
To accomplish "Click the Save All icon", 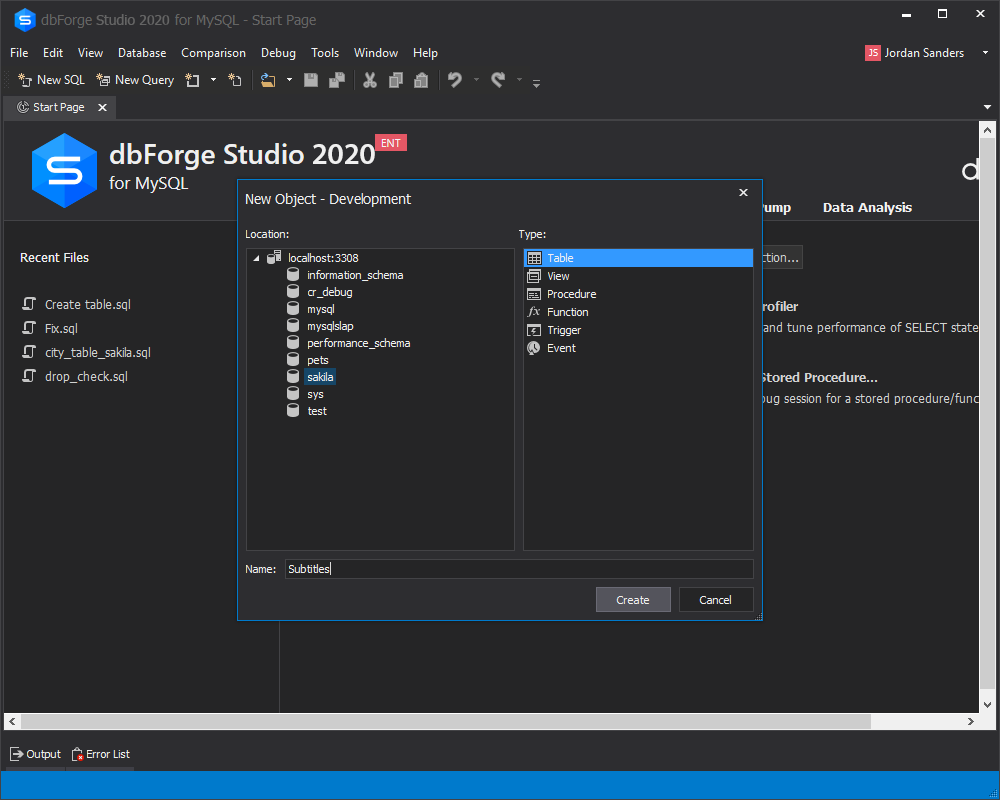I will point(337,80).
